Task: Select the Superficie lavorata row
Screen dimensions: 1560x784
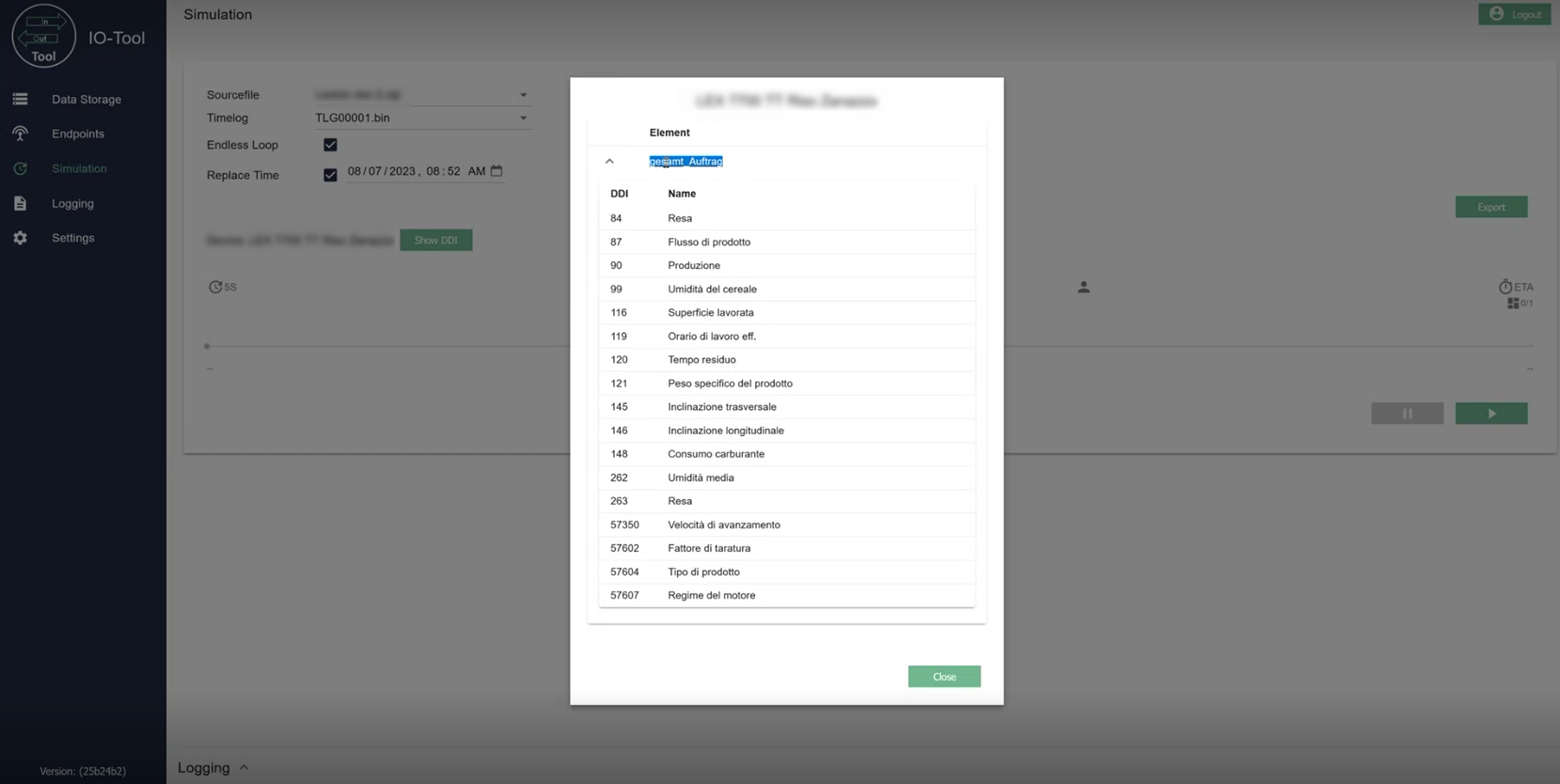Action: pyautogui.click(x=787, y=312)
